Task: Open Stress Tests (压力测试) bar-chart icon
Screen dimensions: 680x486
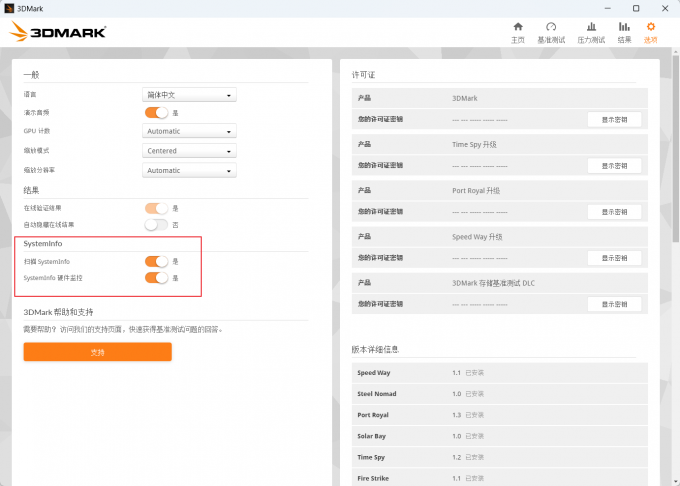Action: (x=591, y=31)
